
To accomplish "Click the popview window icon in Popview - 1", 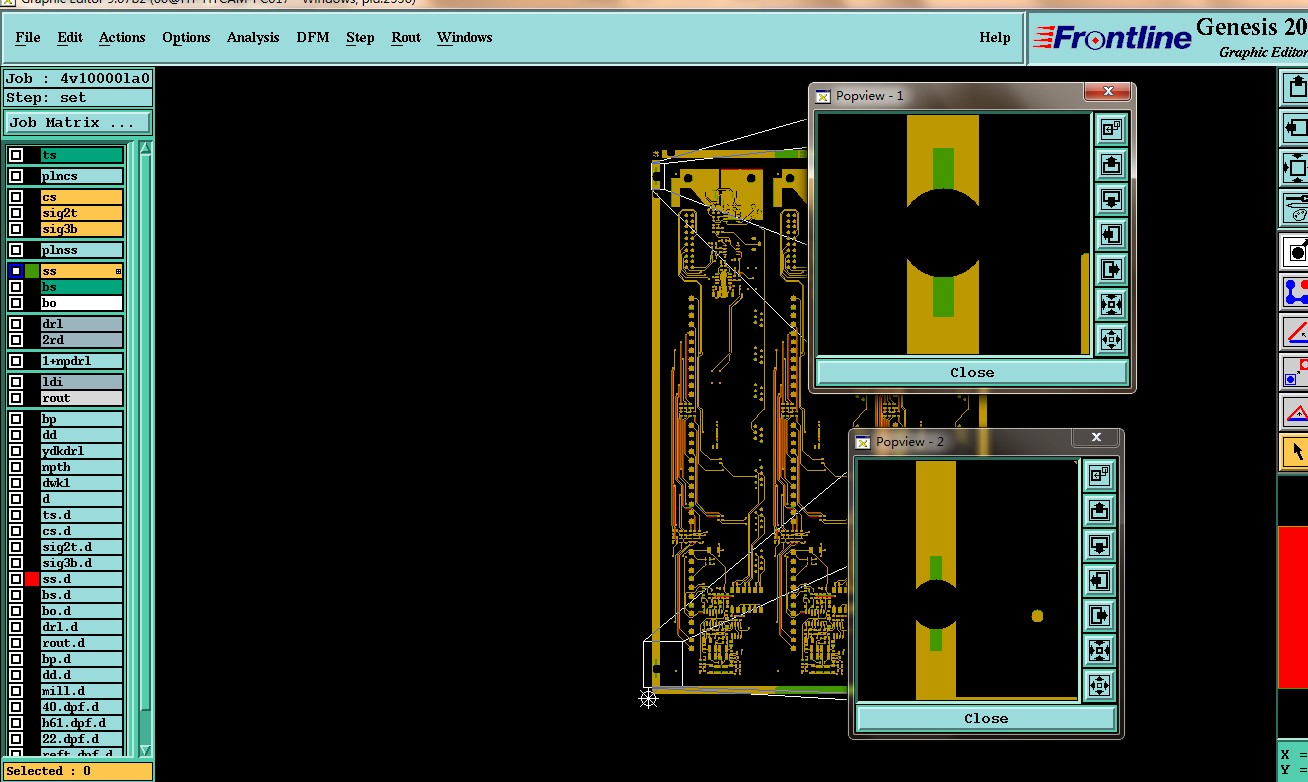I will 1111,129.
